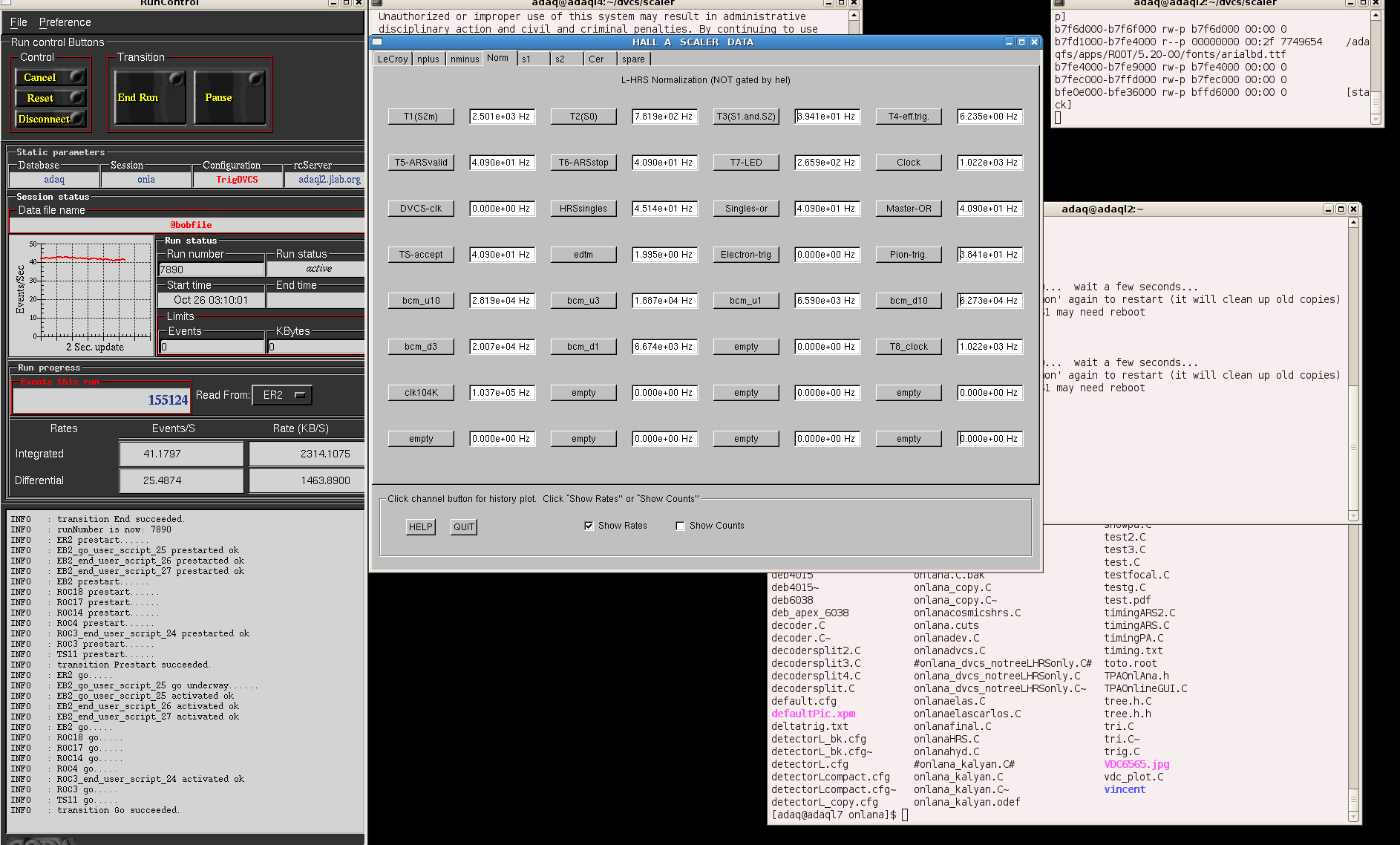This screenshot has width=1400, height=845.
Task: Click the T2(S0) channel button
Action: coord(583,117)
